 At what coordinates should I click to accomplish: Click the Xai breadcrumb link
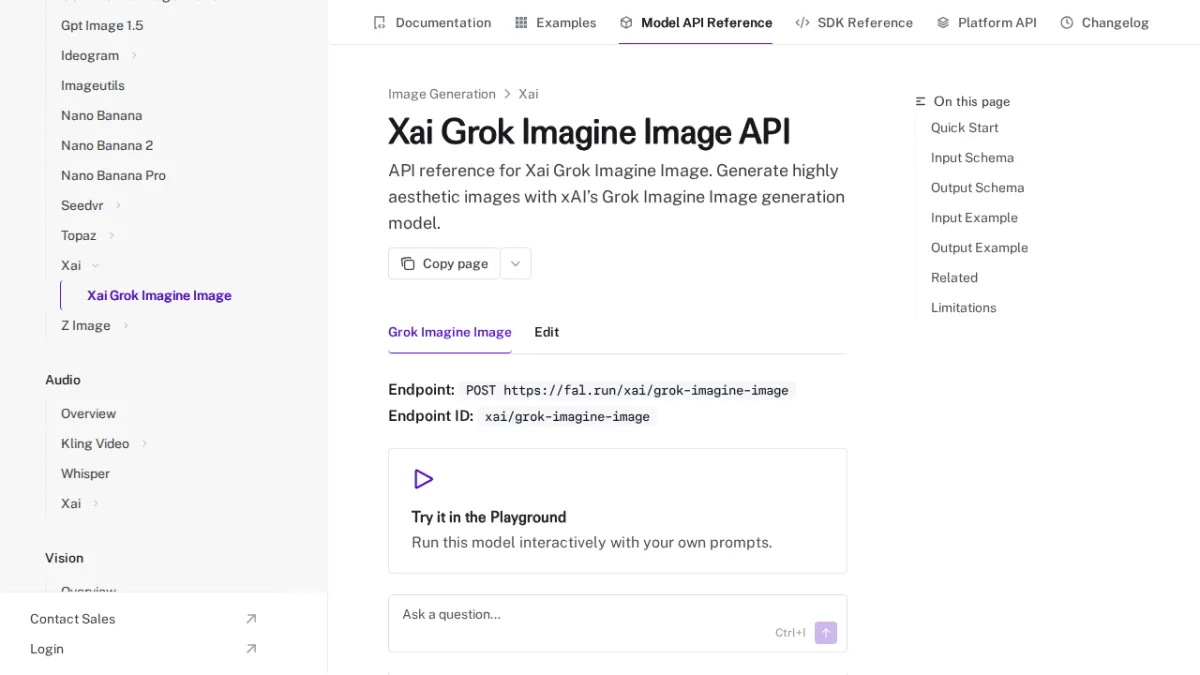click(x=528, y=94)
